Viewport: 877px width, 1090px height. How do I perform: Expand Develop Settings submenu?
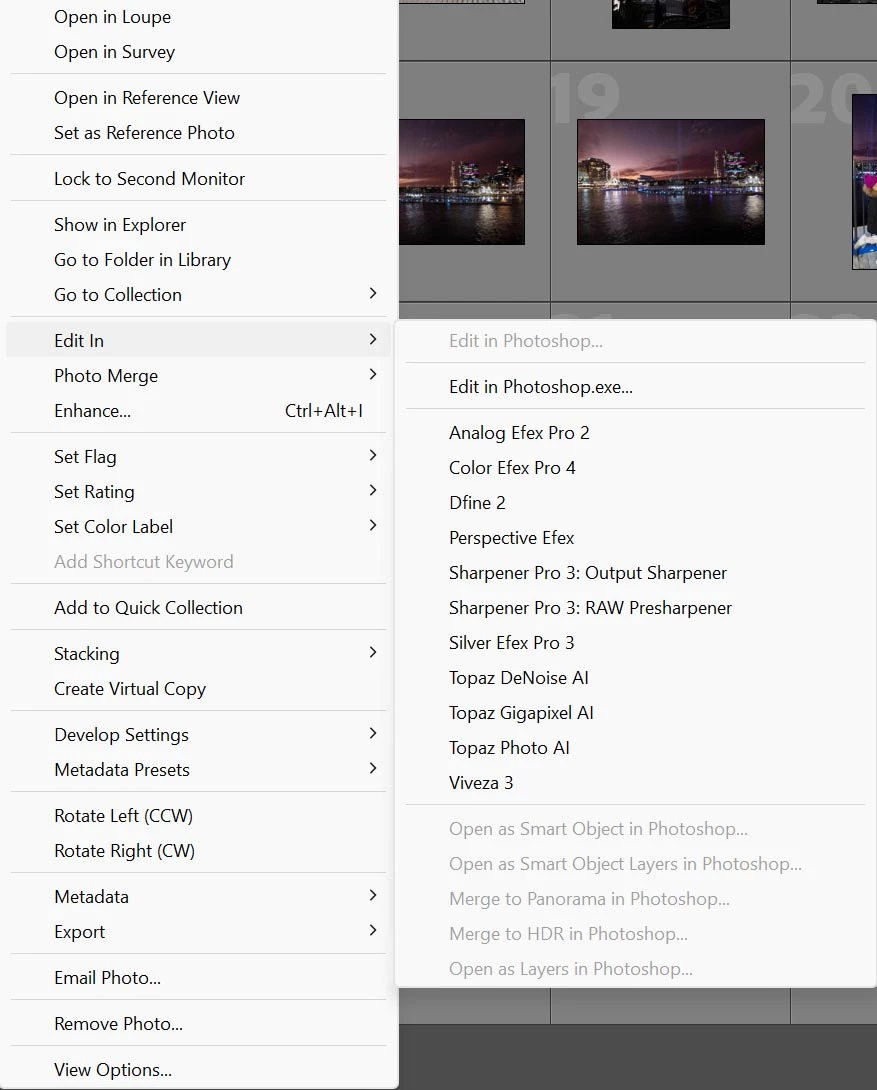198,734
